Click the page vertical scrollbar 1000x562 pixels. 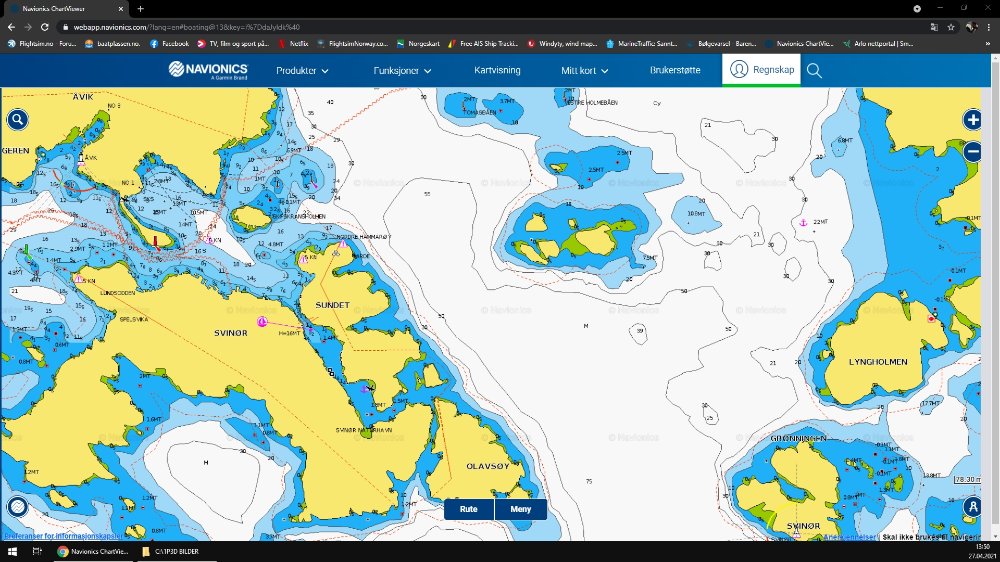995,297
